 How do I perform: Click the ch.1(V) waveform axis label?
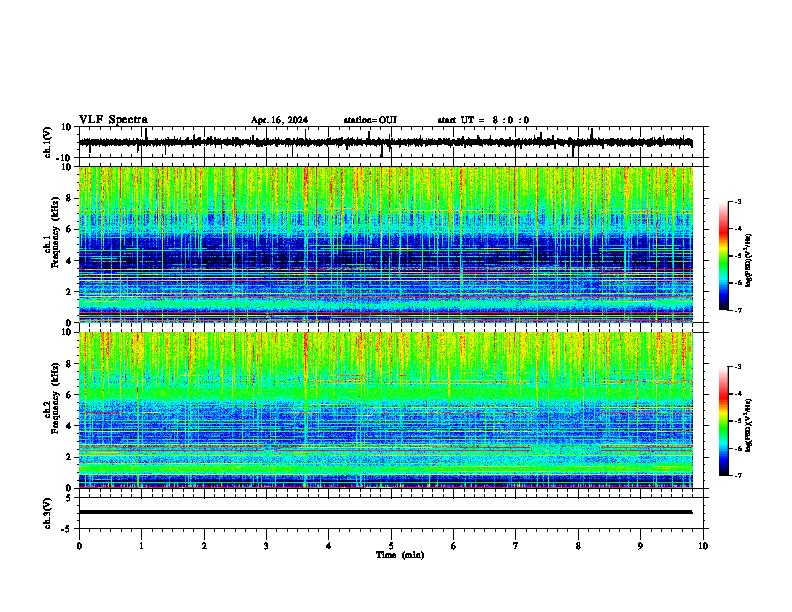48,142
